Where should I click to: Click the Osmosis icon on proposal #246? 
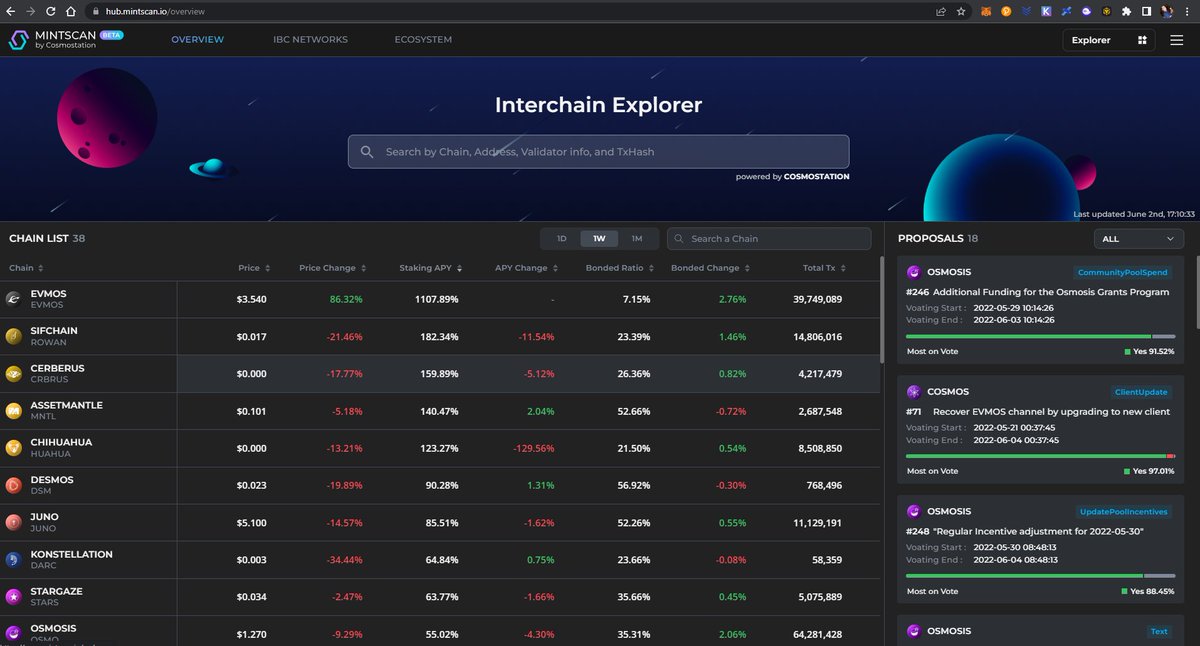click(x=913, y=272)
